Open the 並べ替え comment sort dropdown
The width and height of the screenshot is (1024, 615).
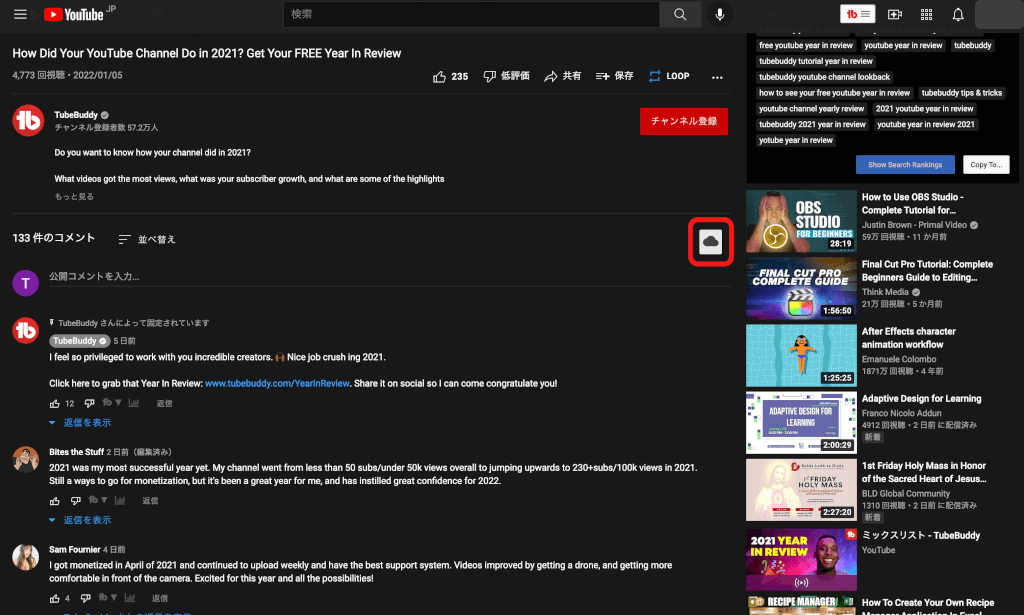(147, 239)
